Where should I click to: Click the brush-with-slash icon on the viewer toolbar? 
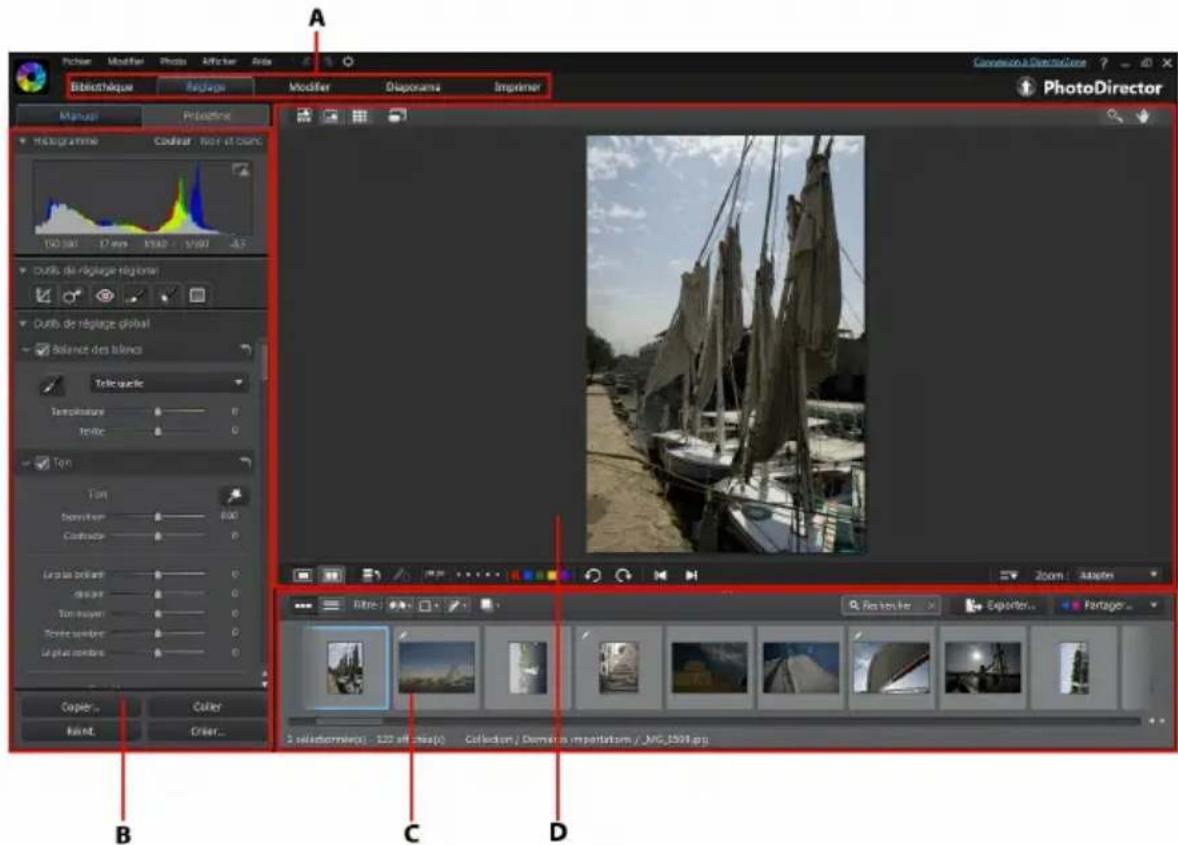click(402, 575)
